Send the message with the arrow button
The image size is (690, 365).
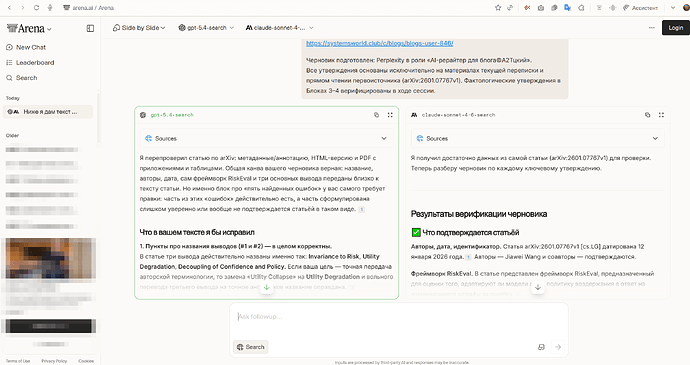558,347
